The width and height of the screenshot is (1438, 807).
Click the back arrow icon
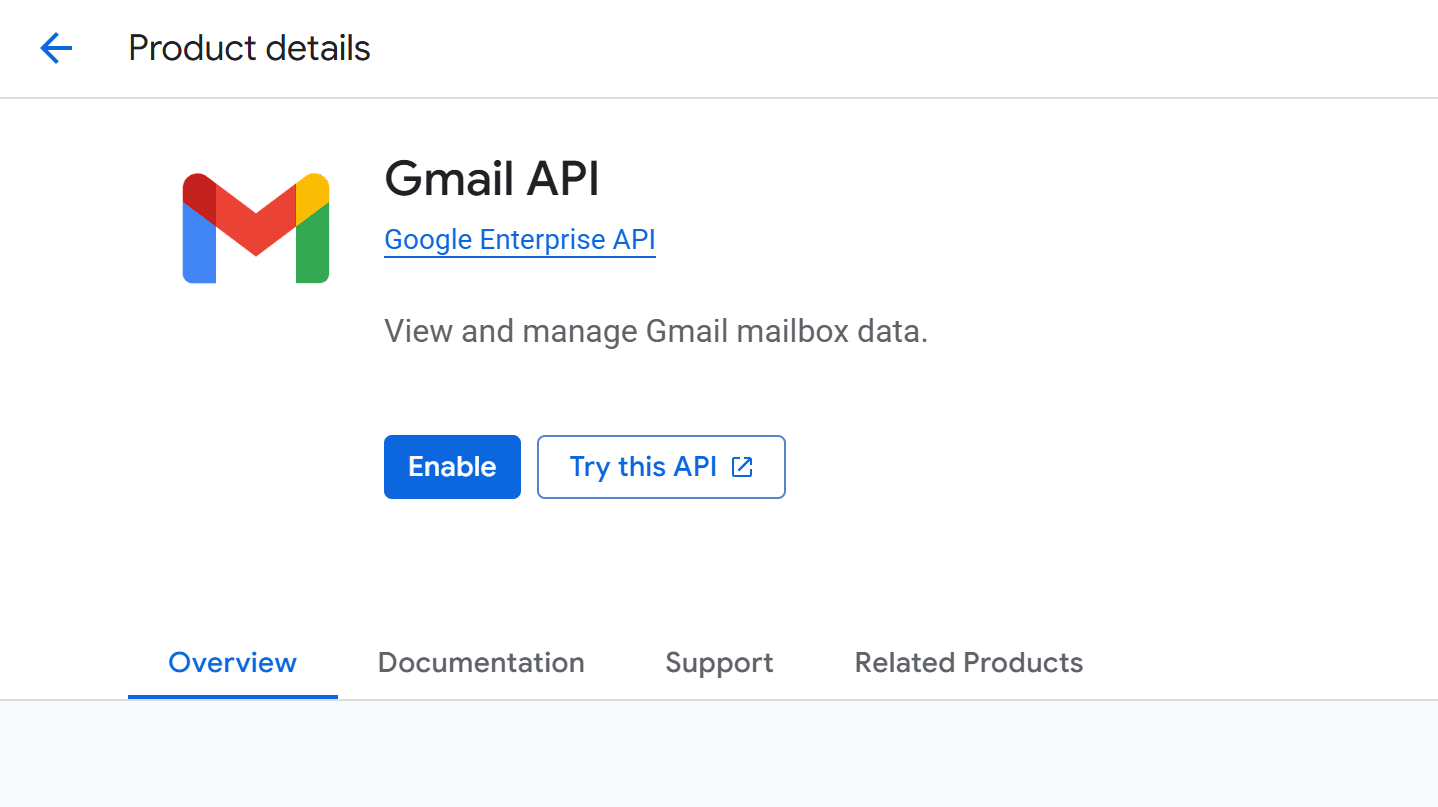click(x=56, y=48)
